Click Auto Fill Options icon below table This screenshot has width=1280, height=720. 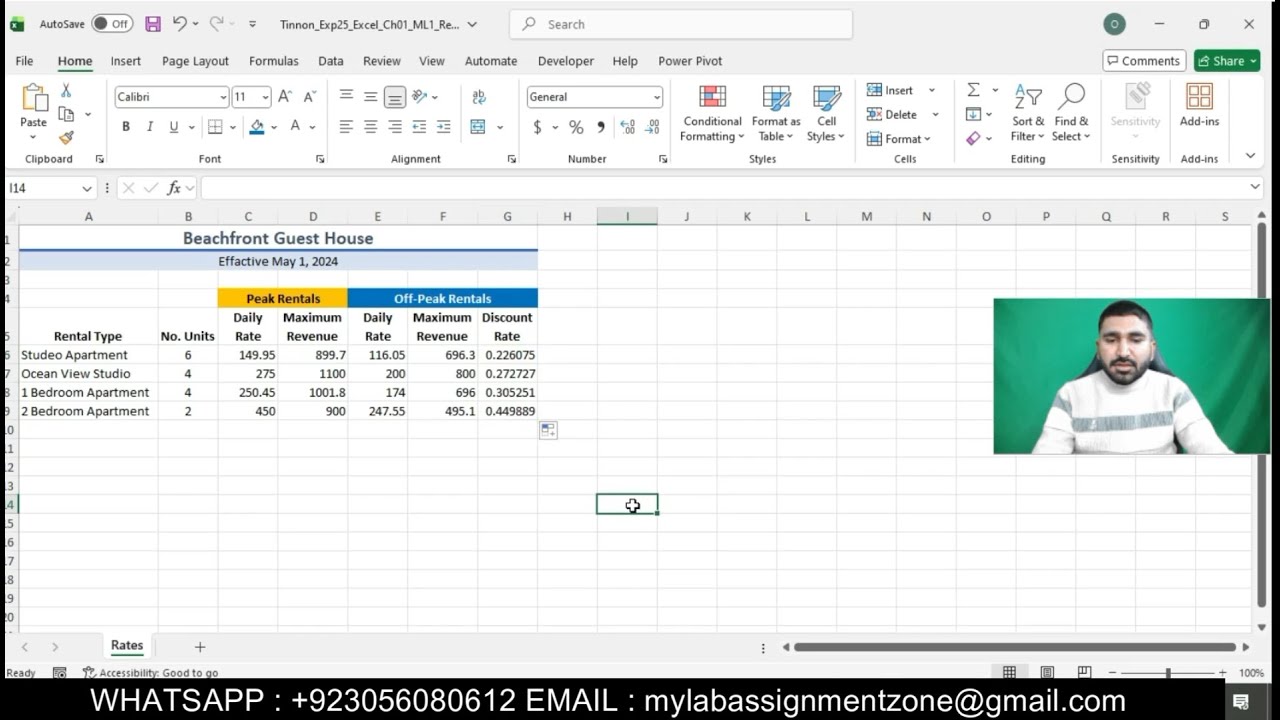coord(548,430)
